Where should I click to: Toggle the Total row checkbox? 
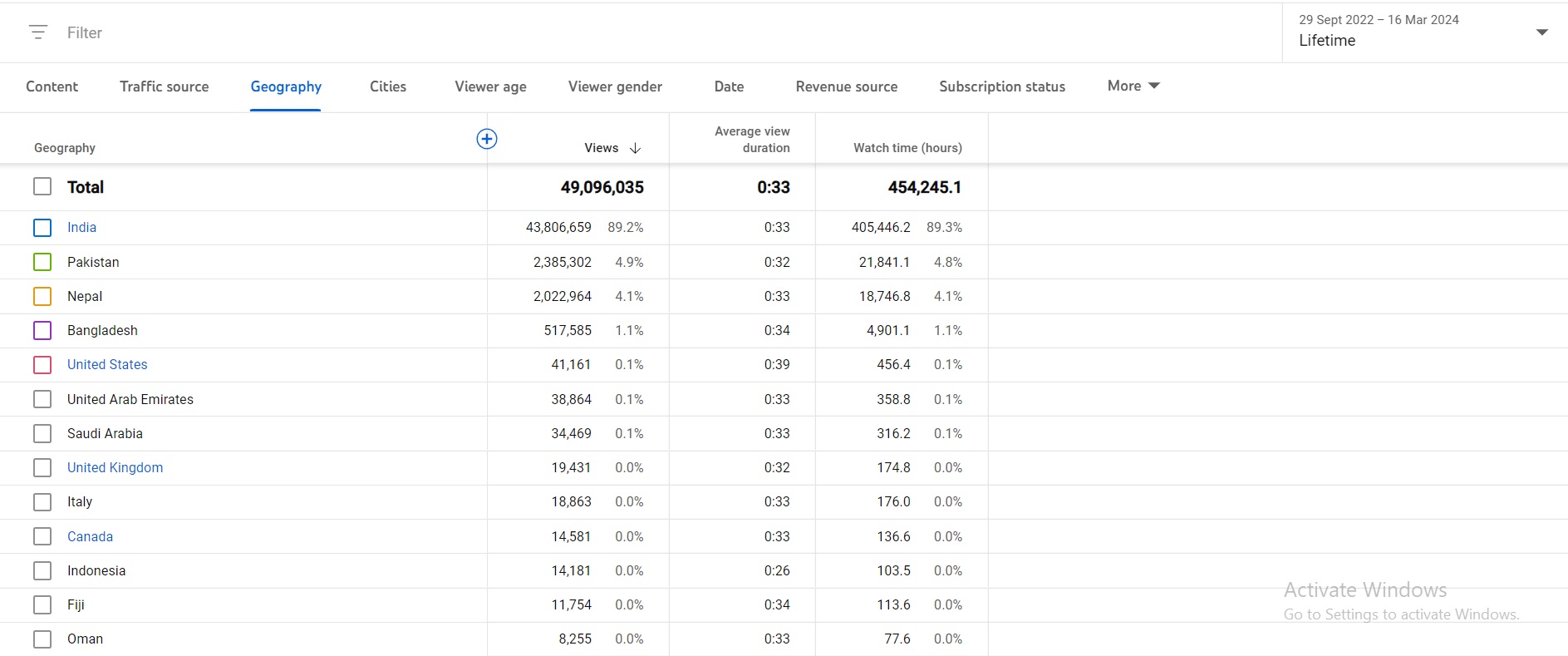pos(42,186)
